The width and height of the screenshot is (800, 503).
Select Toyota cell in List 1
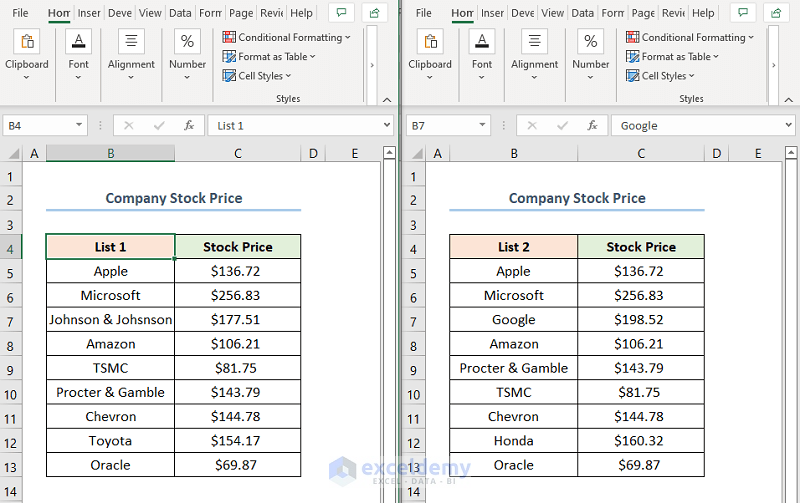coord(111,441)
